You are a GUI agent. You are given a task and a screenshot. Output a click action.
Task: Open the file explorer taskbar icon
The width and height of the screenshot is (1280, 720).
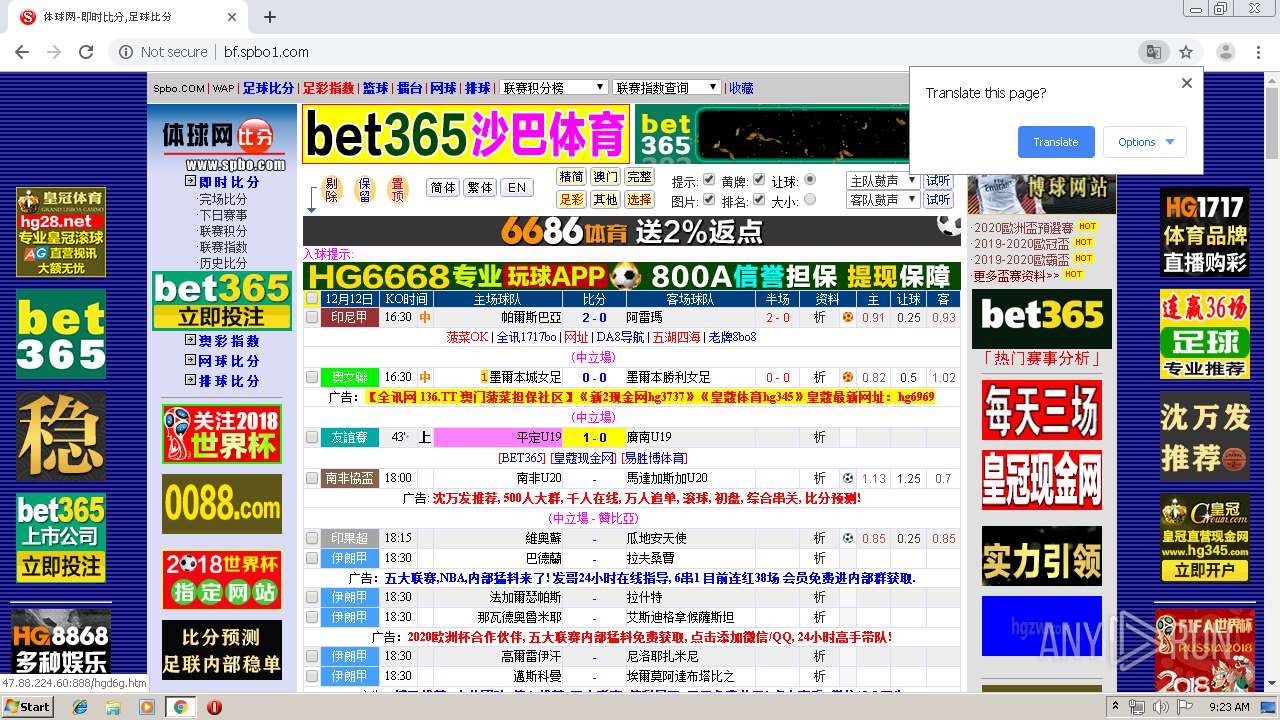coord(114,707)
